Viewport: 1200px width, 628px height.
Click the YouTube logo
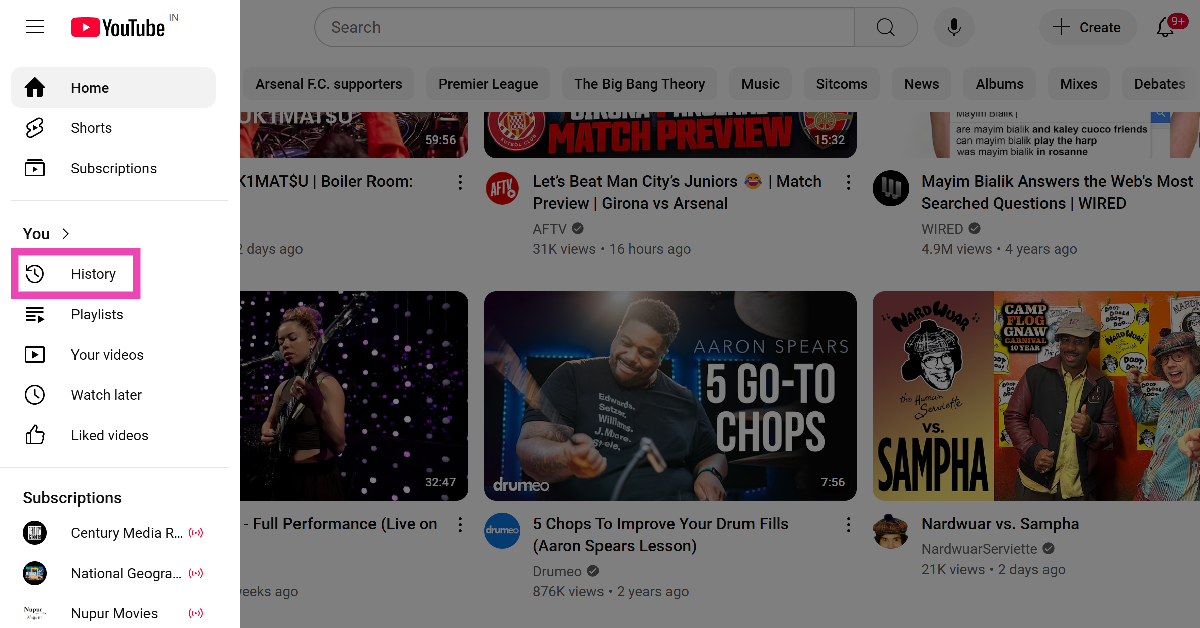118,27
